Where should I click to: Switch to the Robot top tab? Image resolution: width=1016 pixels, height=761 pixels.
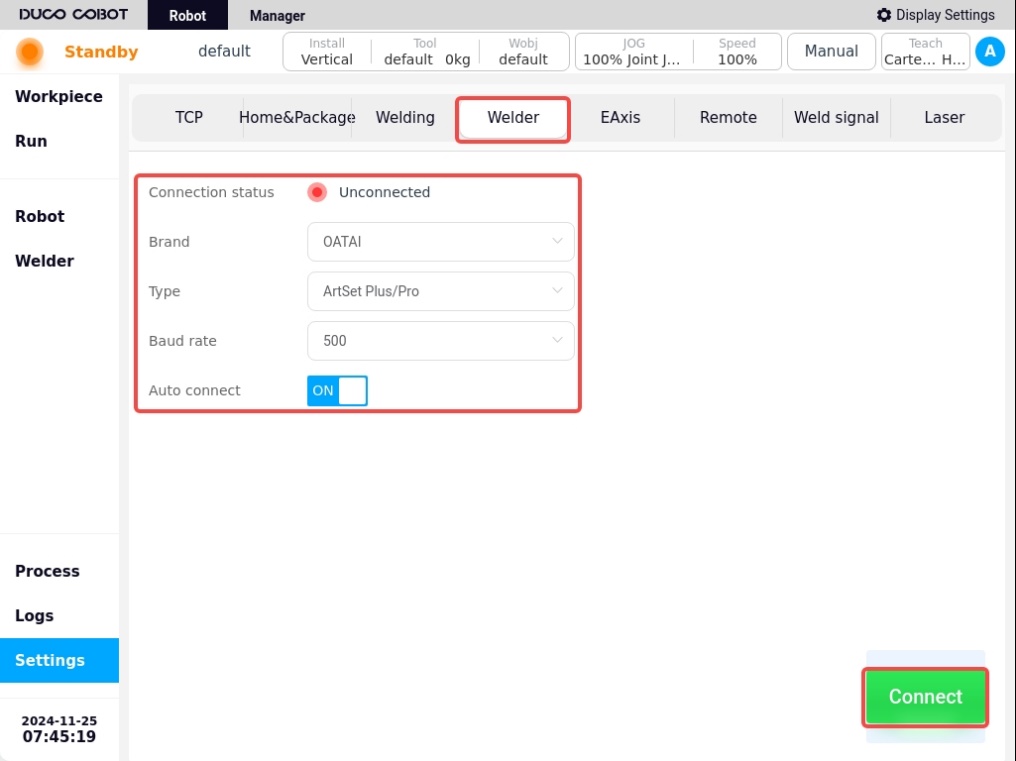187,15
